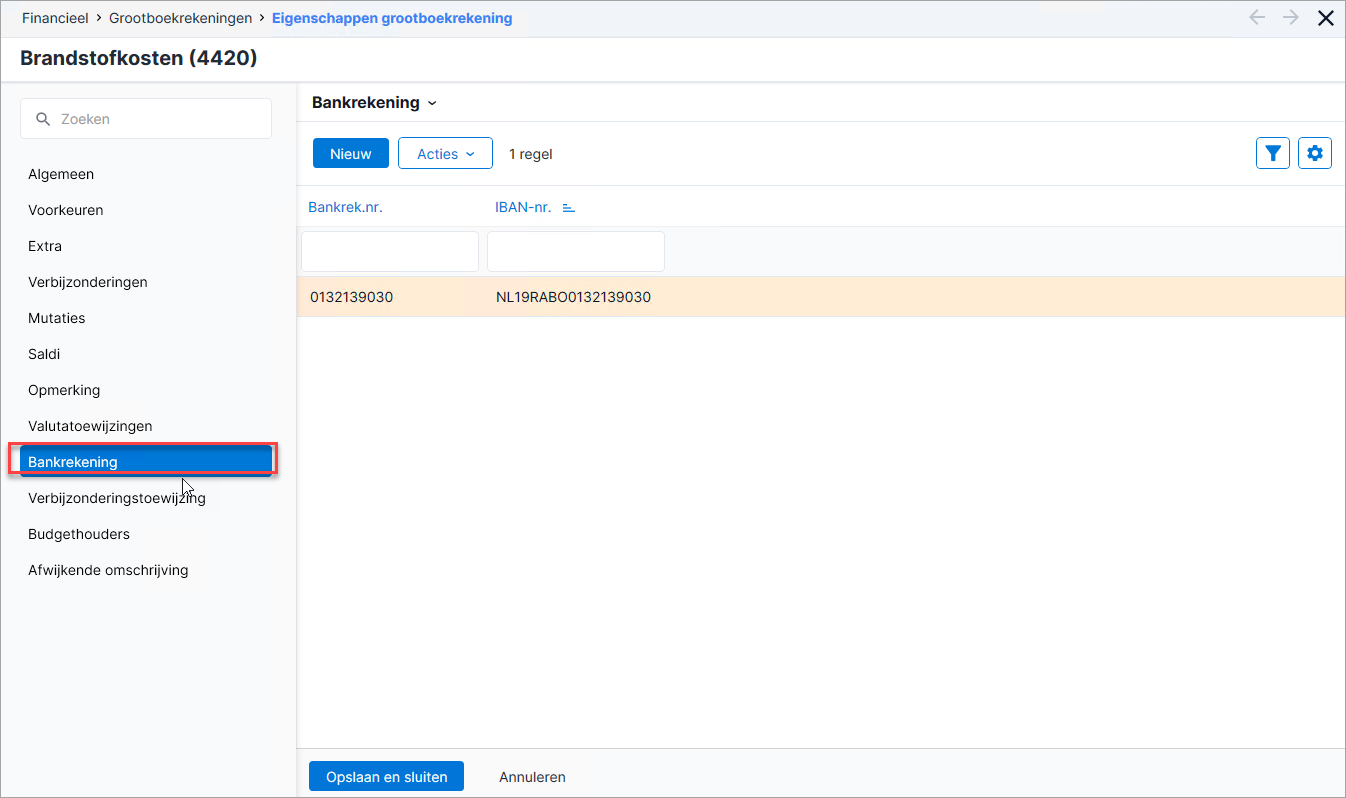
Task: Go to the previous record arrow
Action: click(x=1257, y=18)
